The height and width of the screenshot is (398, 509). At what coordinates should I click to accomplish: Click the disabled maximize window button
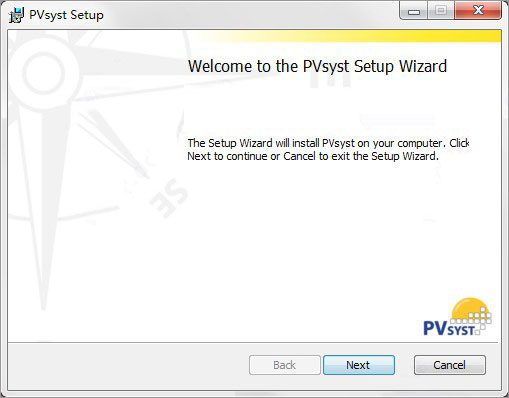point(441,11)
